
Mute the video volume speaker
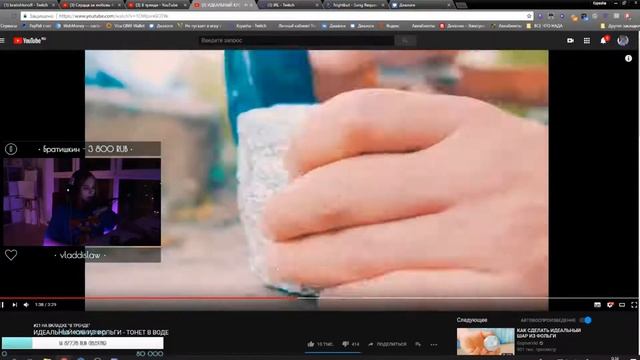pyautogui.click(x=26, y=304)
